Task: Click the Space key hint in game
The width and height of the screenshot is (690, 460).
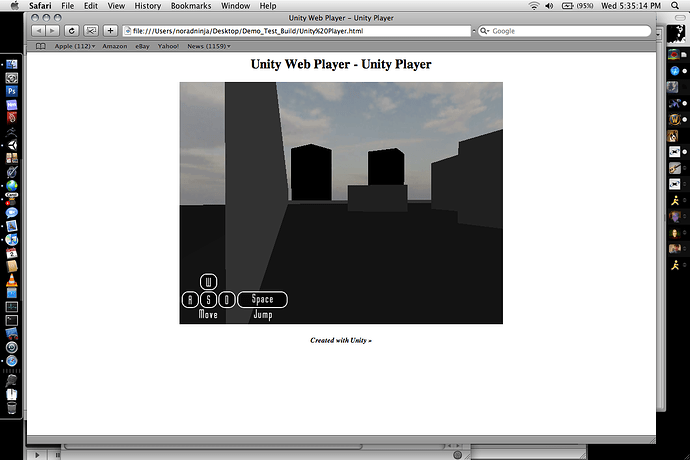Action: coord(263,300)
